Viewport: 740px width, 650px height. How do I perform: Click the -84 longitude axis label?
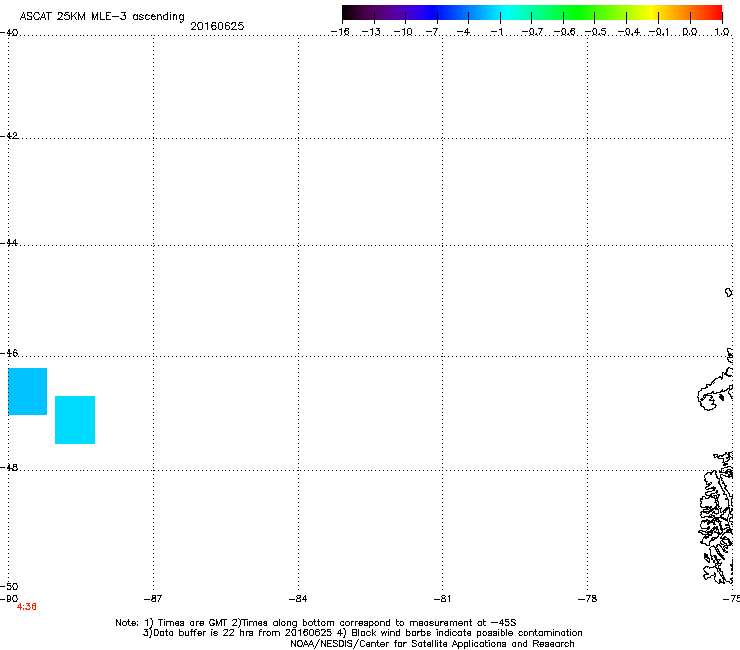point(298,599)
